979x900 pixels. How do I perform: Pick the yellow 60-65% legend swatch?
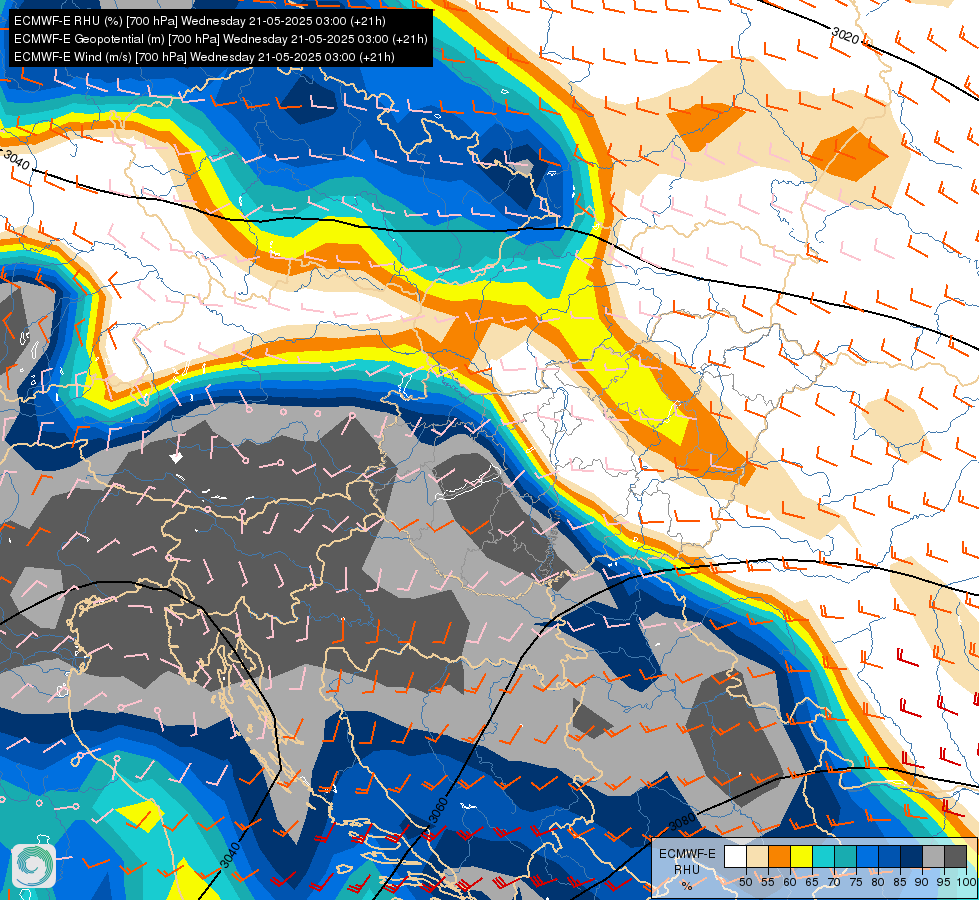[x=801, y=857]
